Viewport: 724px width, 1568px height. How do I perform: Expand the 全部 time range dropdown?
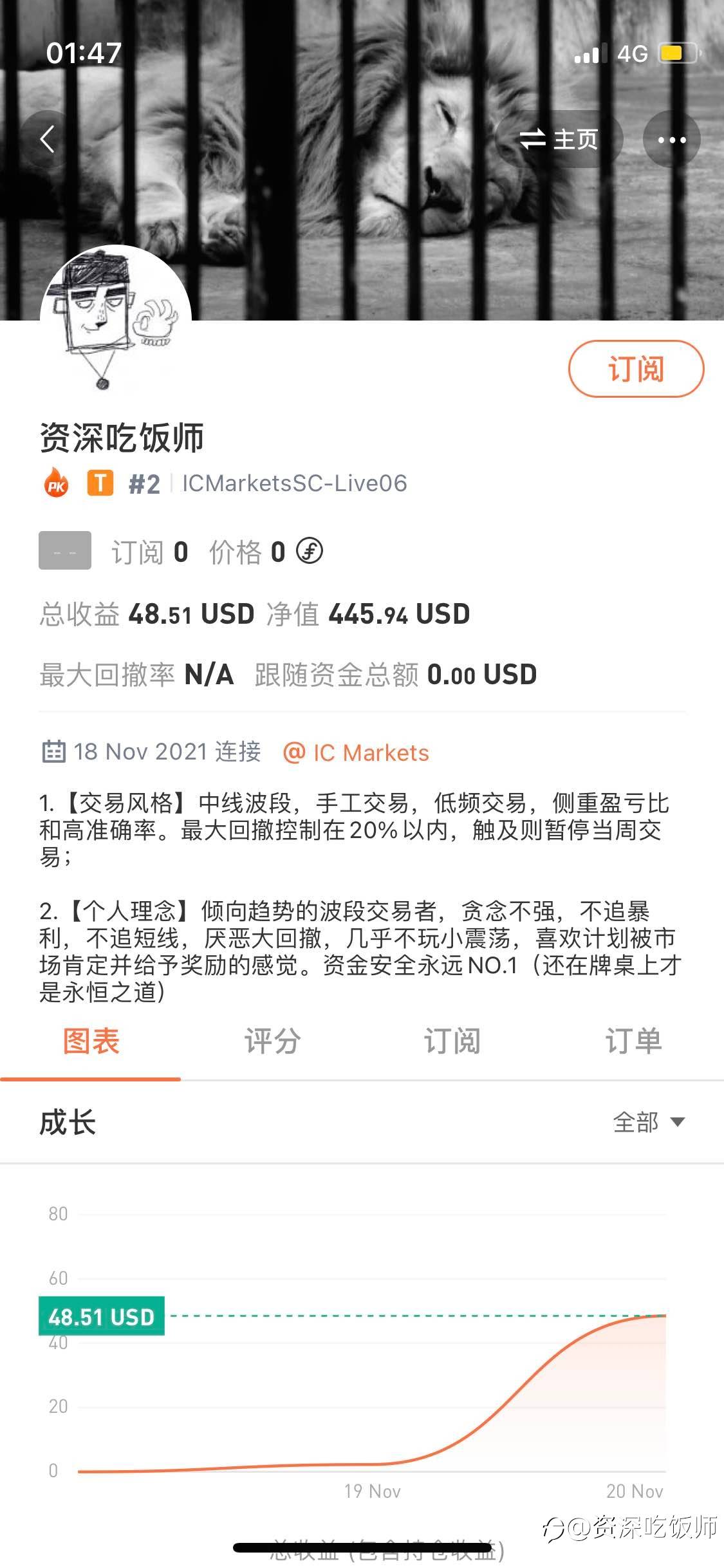pyautogui.click(x=649, y=1122)
